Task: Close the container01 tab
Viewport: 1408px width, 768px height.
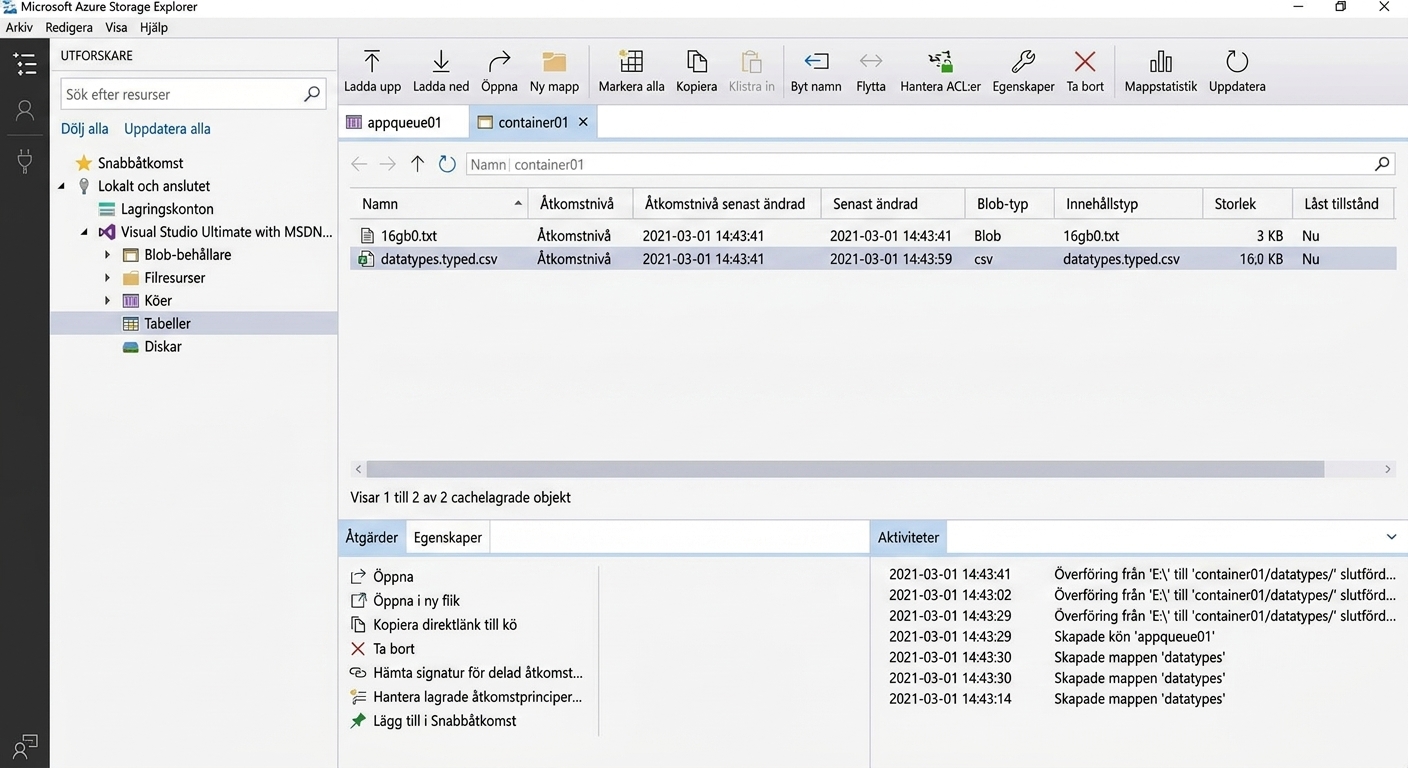Action: 583,122
